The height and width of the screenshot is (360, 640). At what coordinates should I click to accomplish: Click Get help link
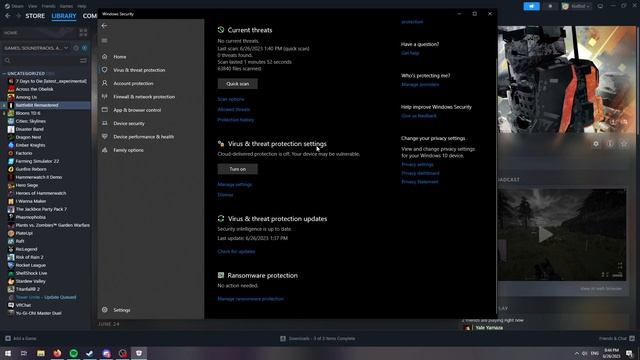410,53
